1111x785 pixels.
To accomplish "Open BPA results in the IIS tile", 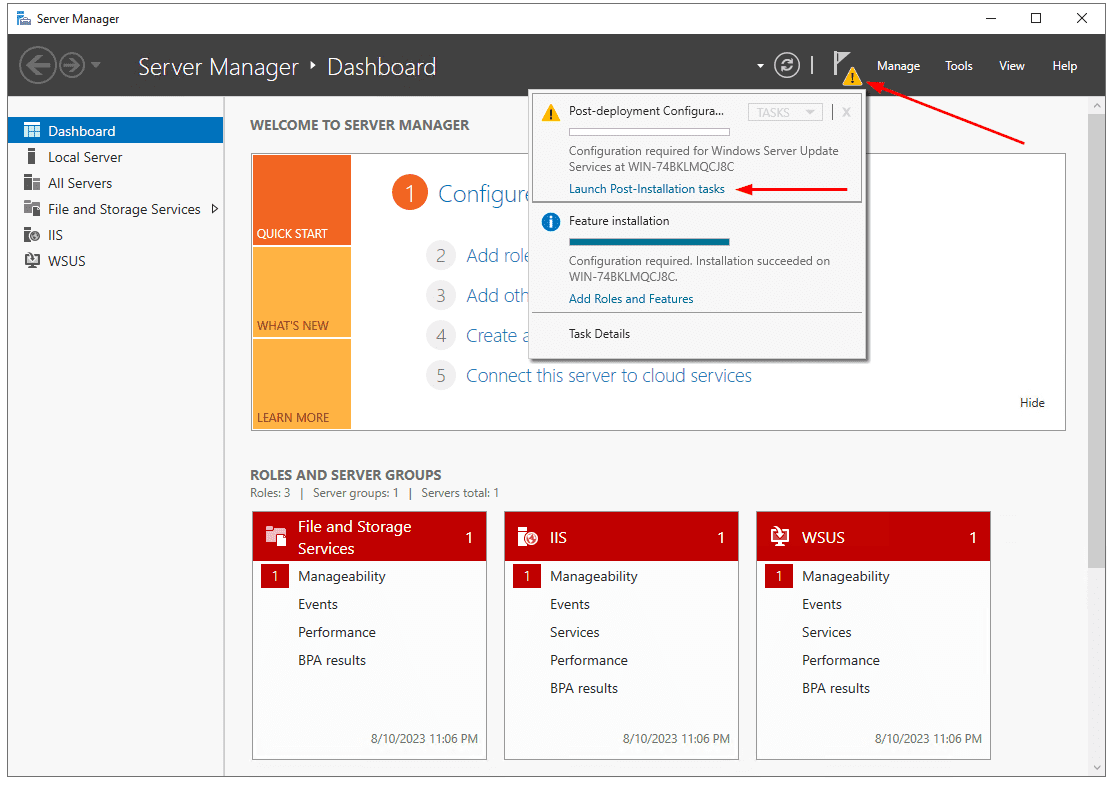I will (584, 688).
